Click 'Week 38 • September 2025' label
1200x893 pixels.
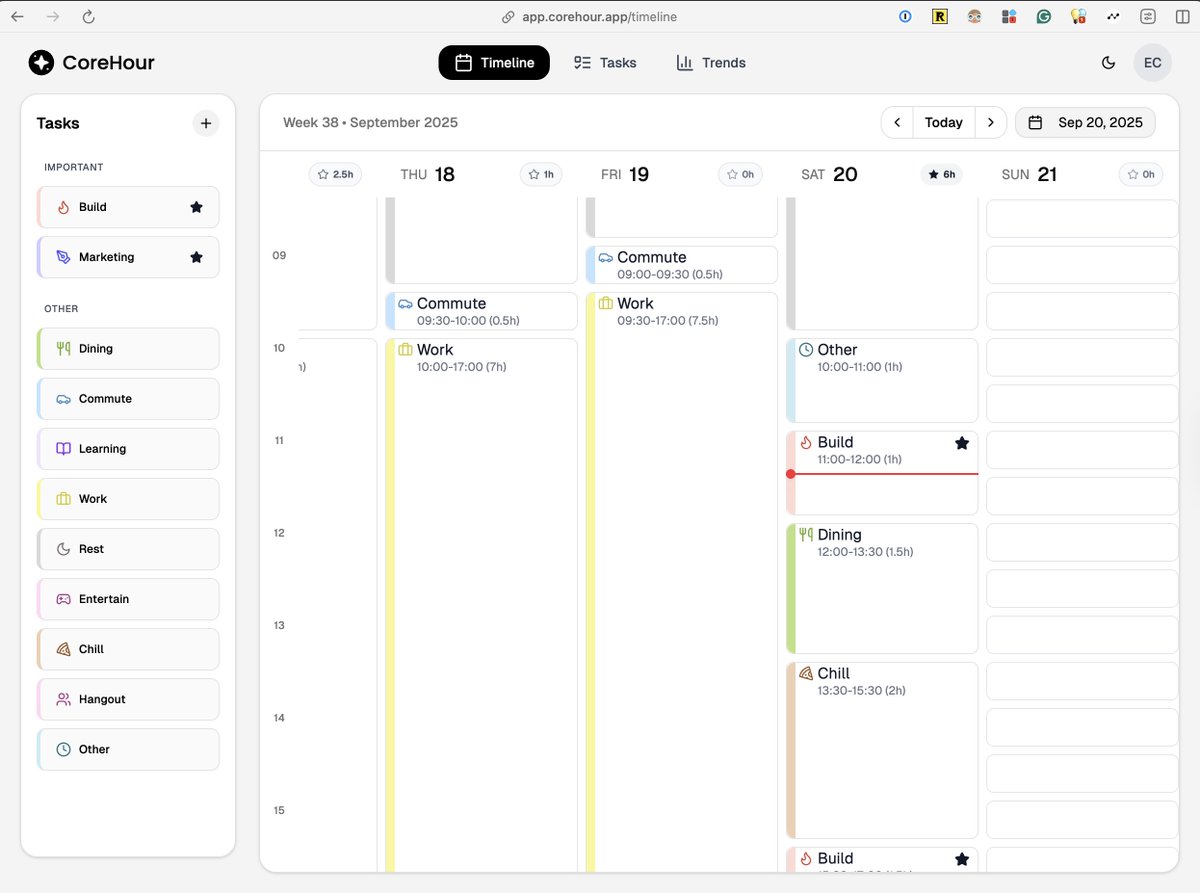pyautogui.click(x=370, y=122)
